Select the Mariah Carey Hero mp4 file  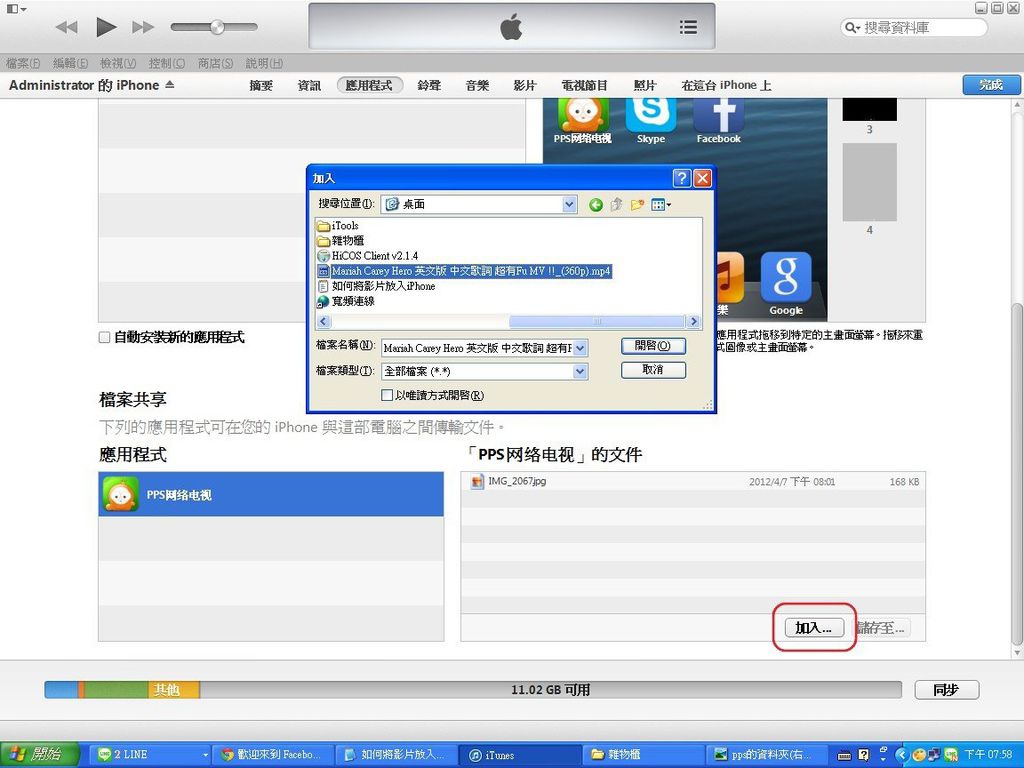(x=464, y=270)
